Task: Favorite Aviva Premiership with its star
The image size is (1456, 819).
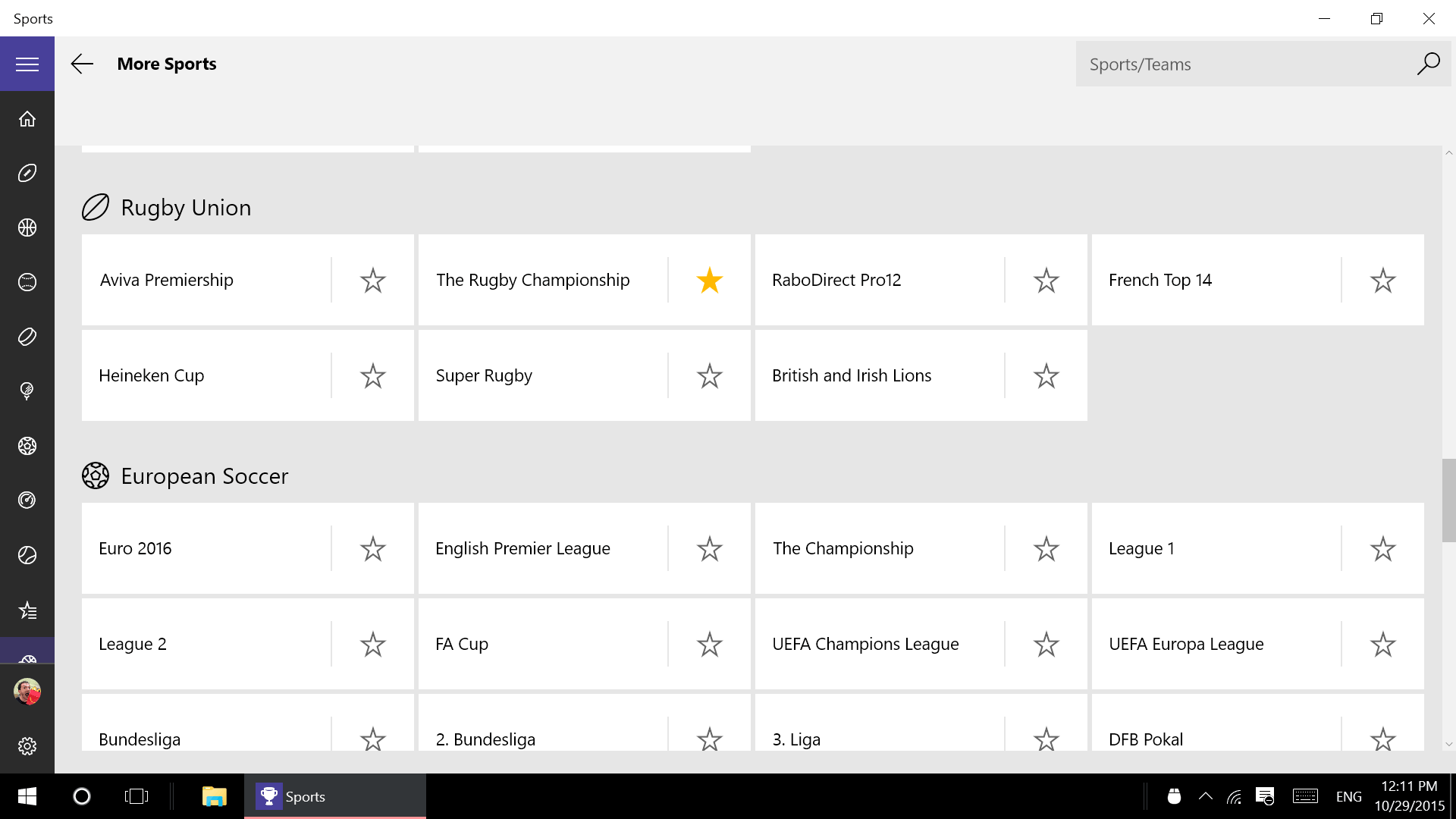Action: coord(373,281)
